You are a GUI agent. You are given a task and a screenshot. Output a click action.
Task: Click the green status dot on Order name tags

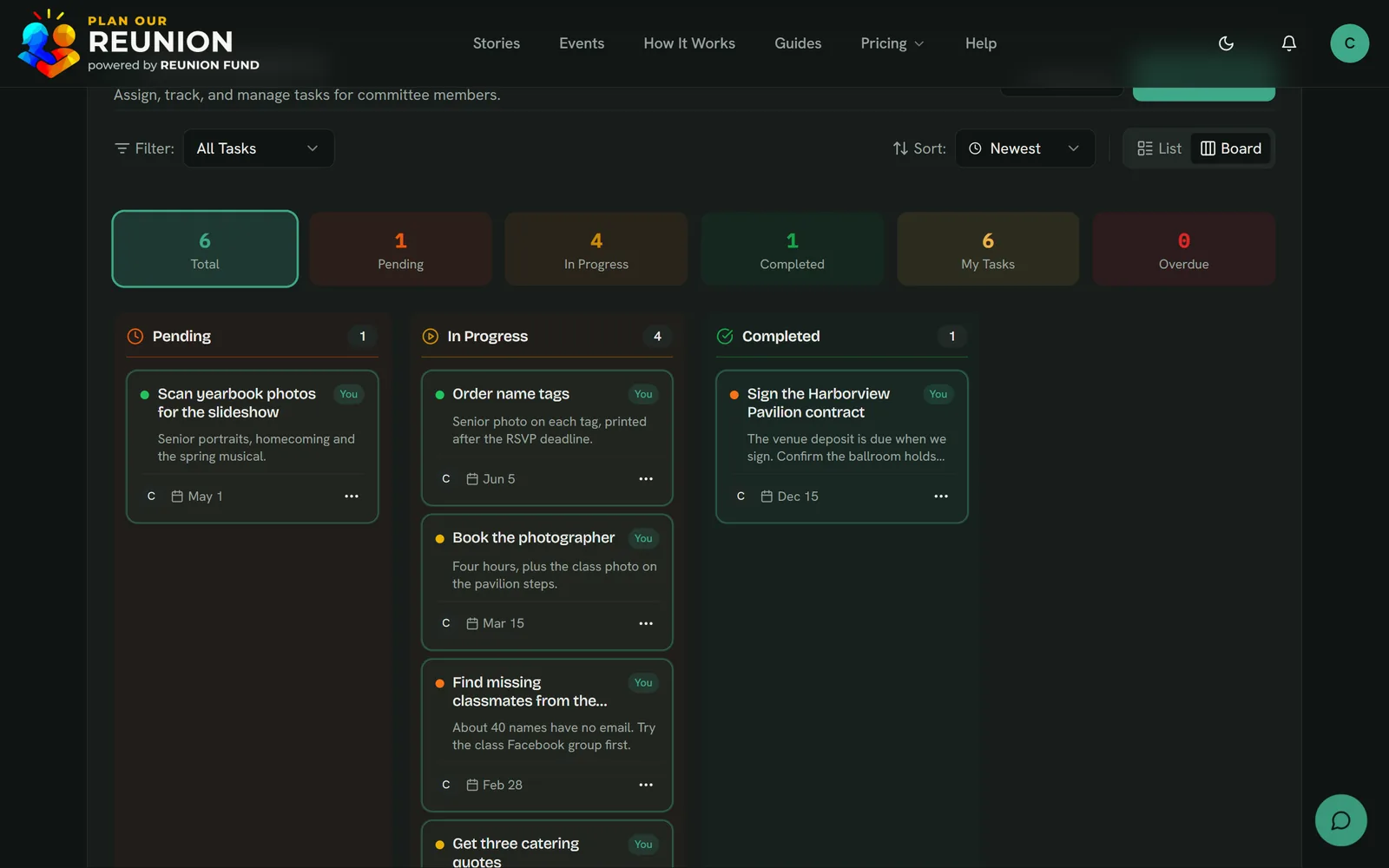pyautogui.click(x=440, y=395)
